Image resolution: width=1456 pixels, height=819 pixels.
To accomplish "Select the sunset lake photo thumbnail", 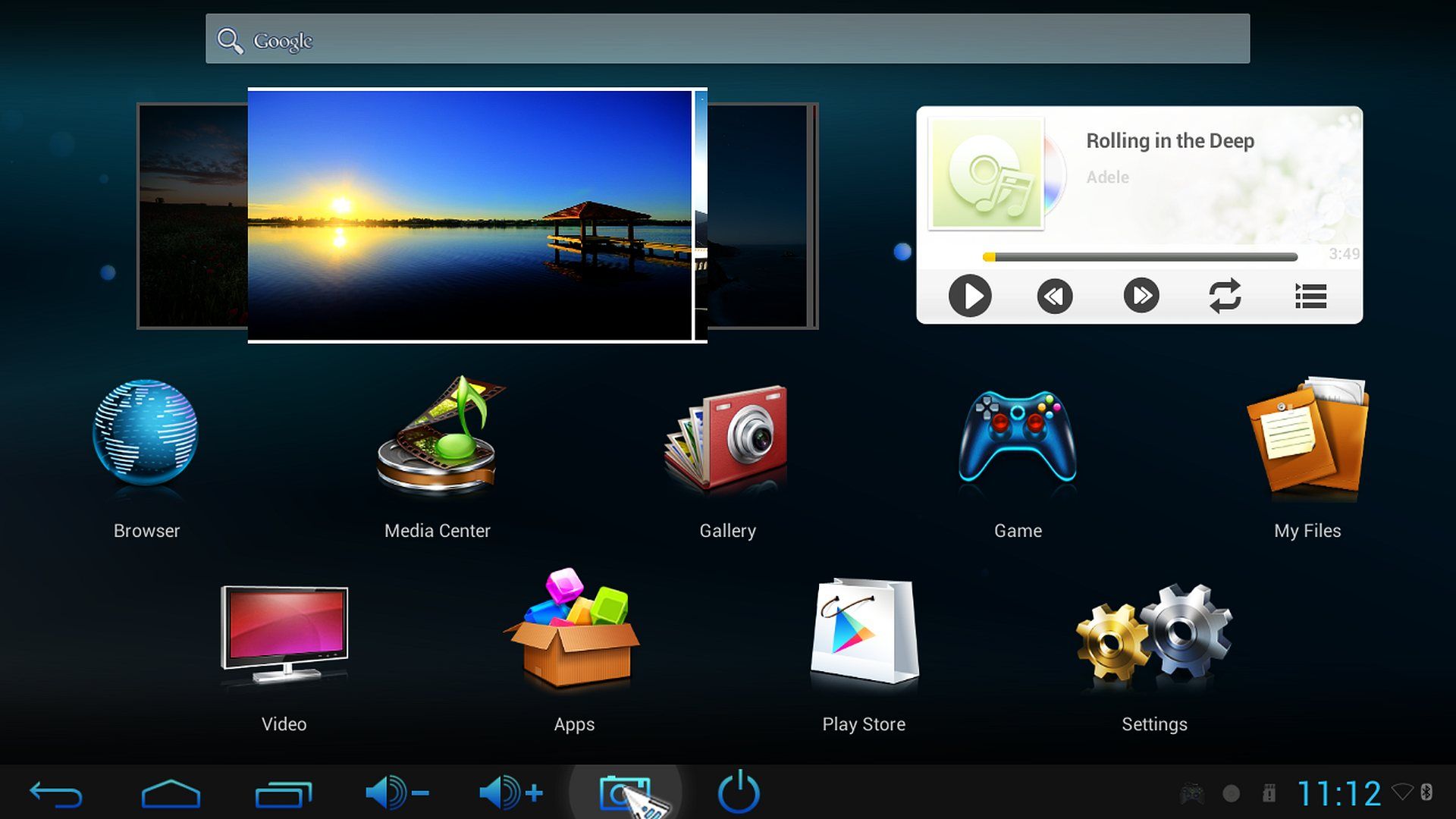I will 470,216.
